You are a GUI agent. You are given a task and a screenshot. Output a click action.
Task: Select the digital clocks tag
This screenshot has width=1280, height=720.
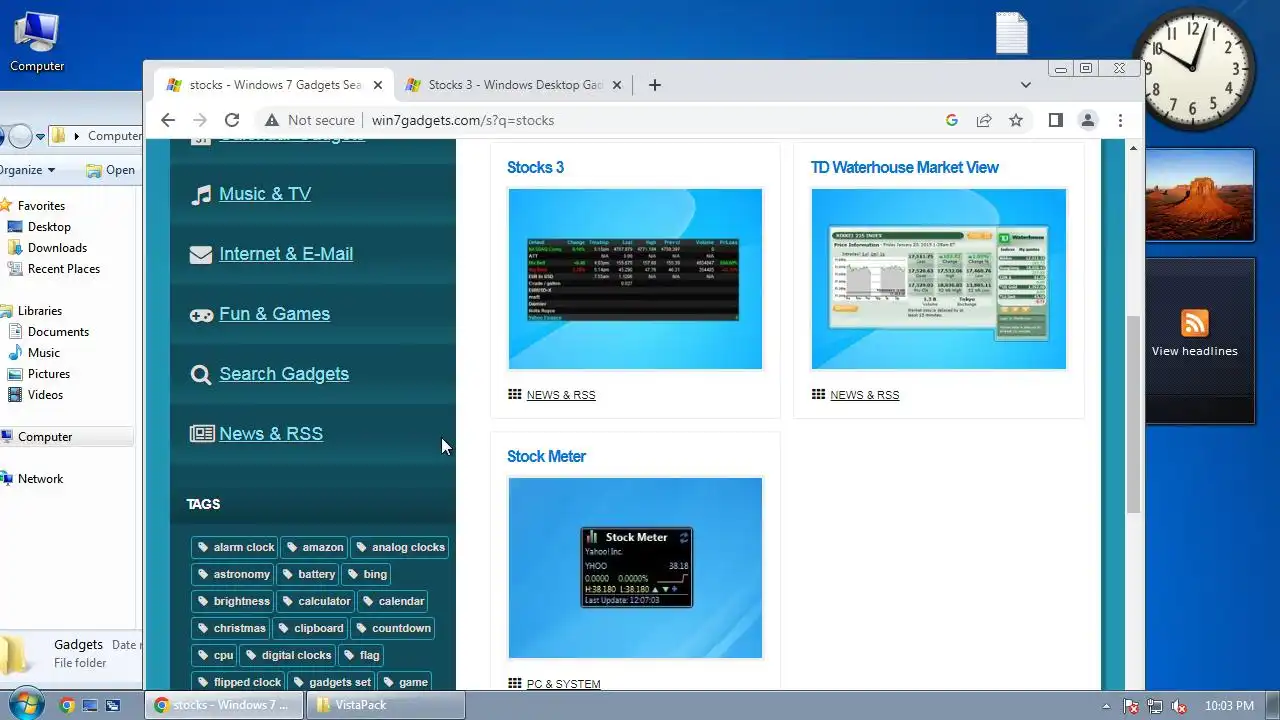[287, 655]
